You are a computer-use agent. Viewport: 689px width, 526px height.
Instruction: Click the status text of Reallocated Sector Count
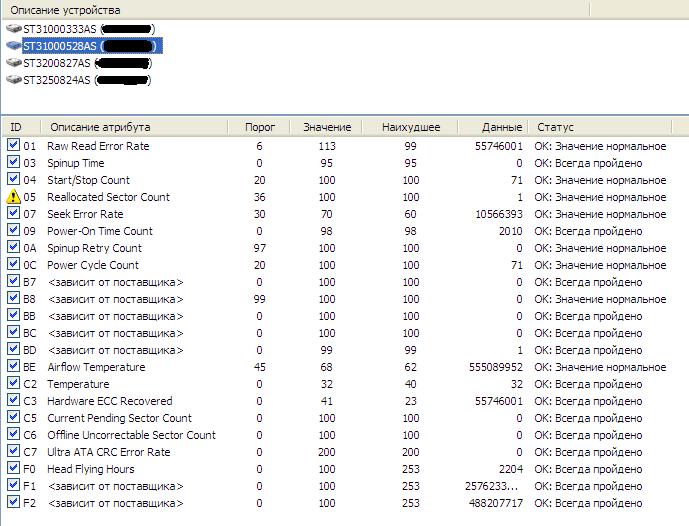(x=600, y=197)
